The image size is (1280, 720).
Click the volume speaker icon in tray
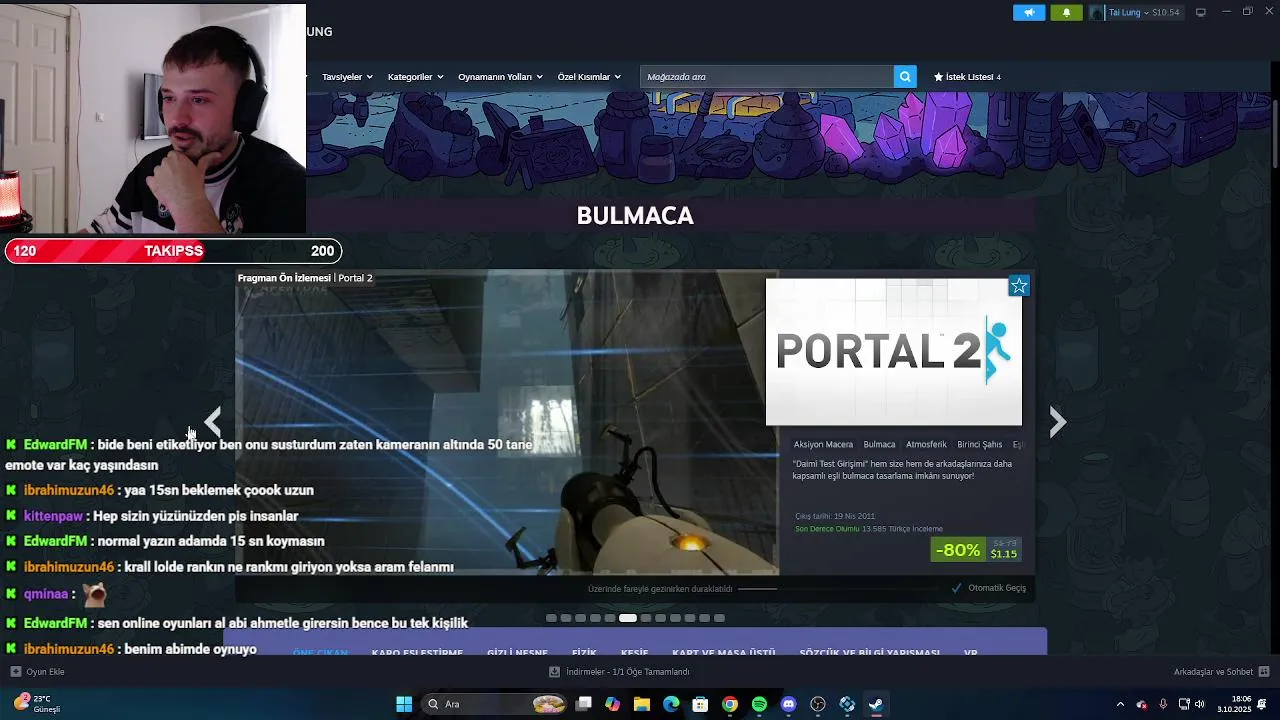1200,704
